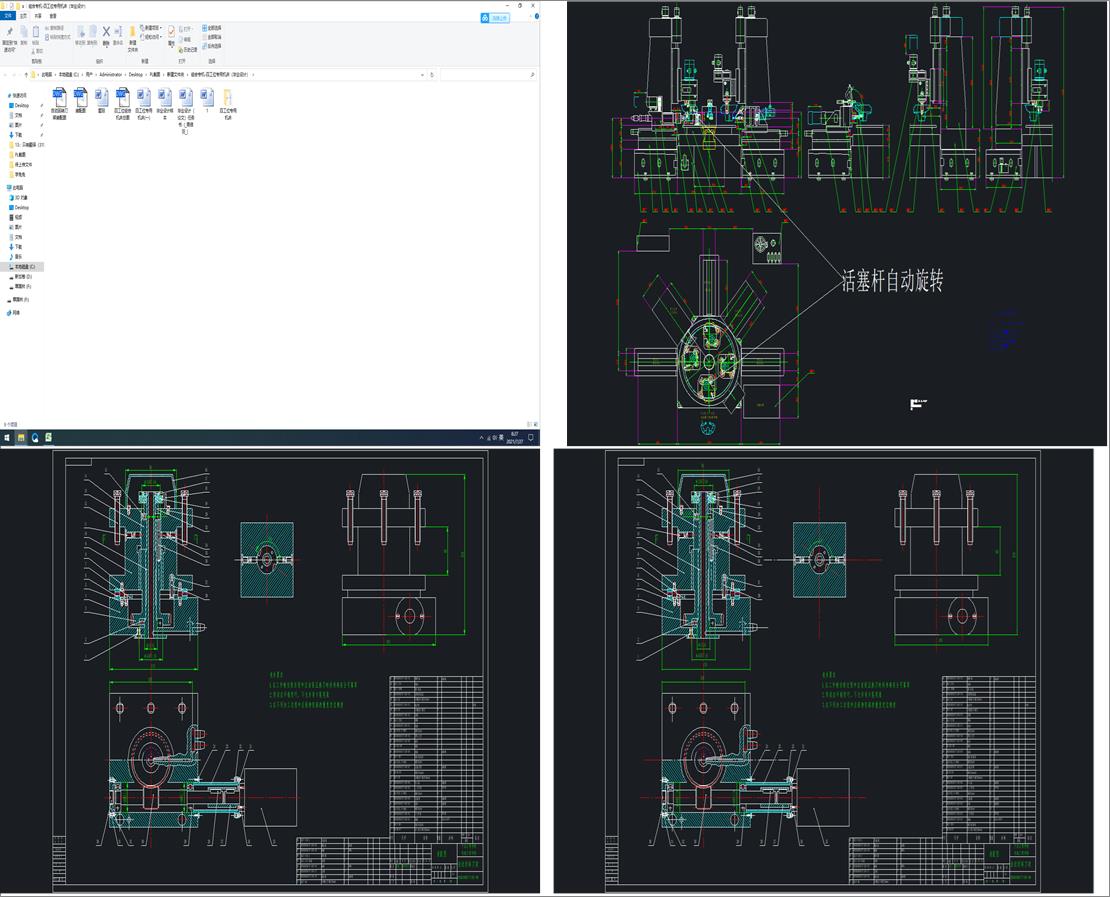Image resolution: width=1110 pixels, height=897 pixels.
Task: Click the Select all button in ribbon
Action: 212,28
